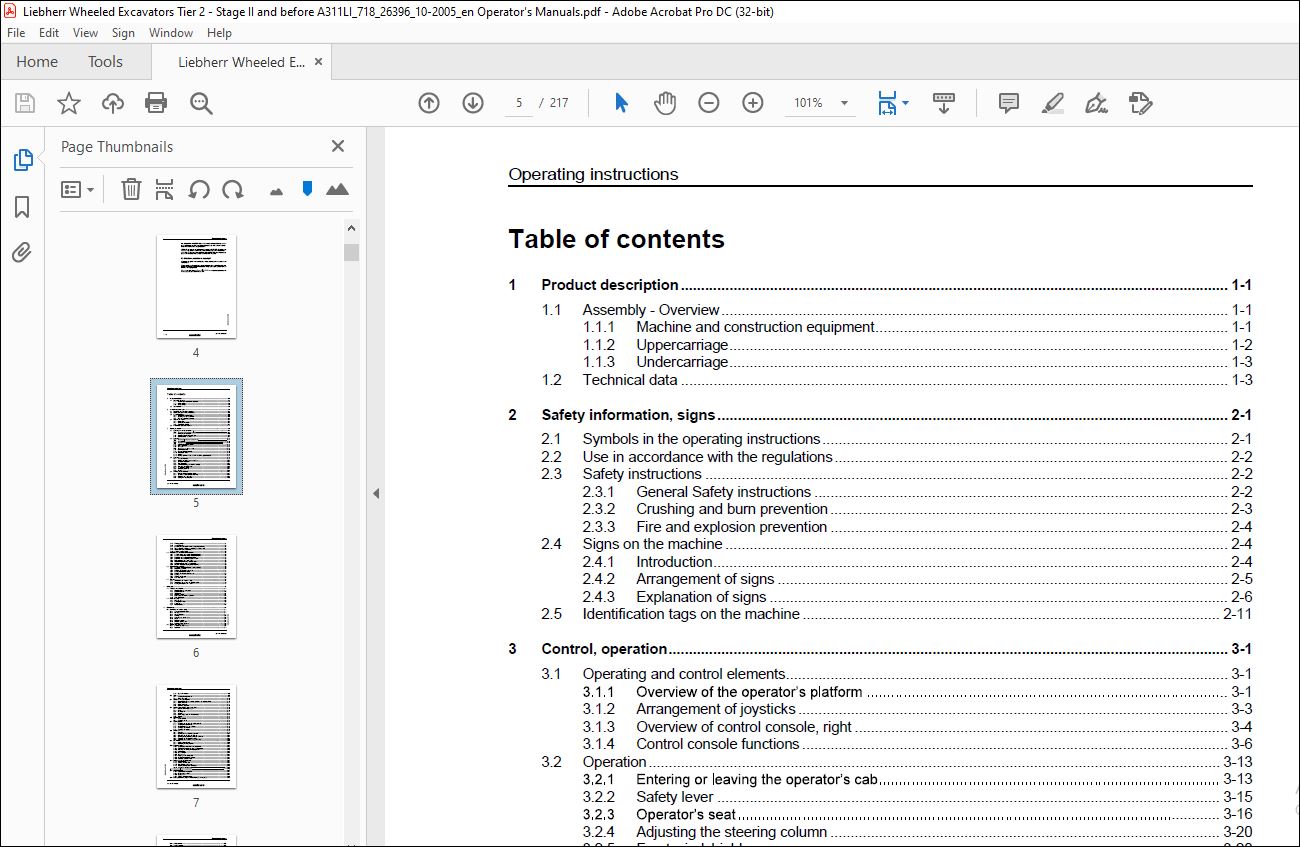The width and height of the screenshot is (1300, 847).
Task: Select the Liebherr Wheeled document tab
Action: coord(241,62)
